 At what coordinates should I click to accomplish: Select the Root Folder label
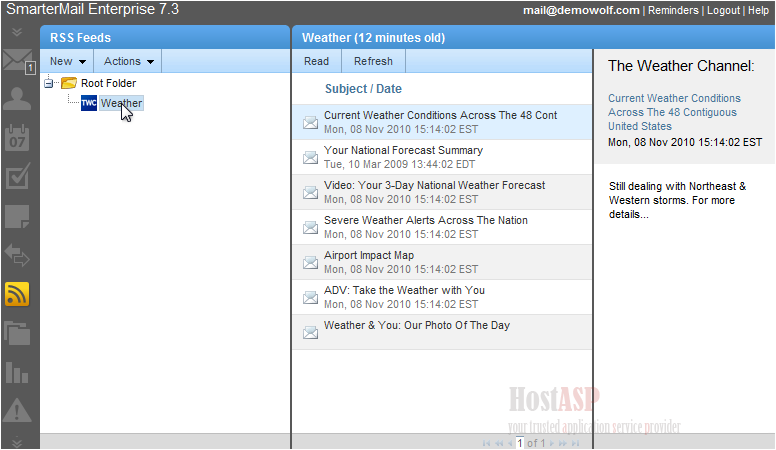108,83
